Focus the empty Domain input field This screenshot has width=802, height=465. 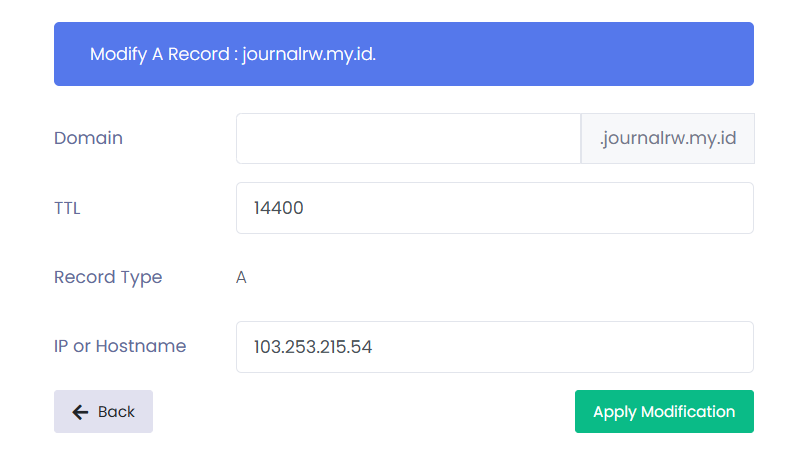[408, 138]
